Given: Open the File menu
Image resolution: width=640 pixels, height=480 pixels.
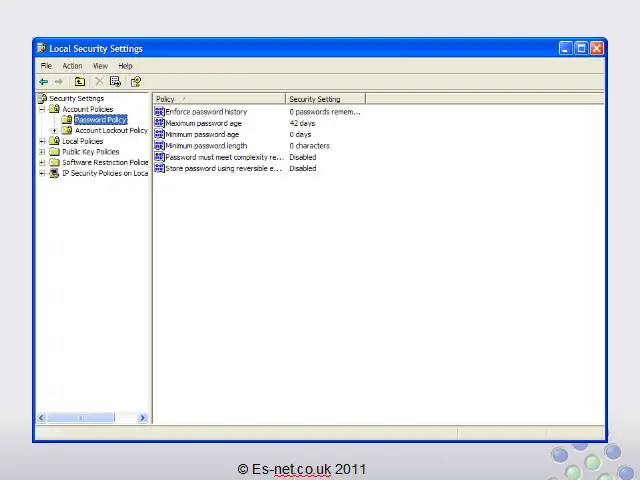Looking at the screenshot, I should tap(46, 66).
